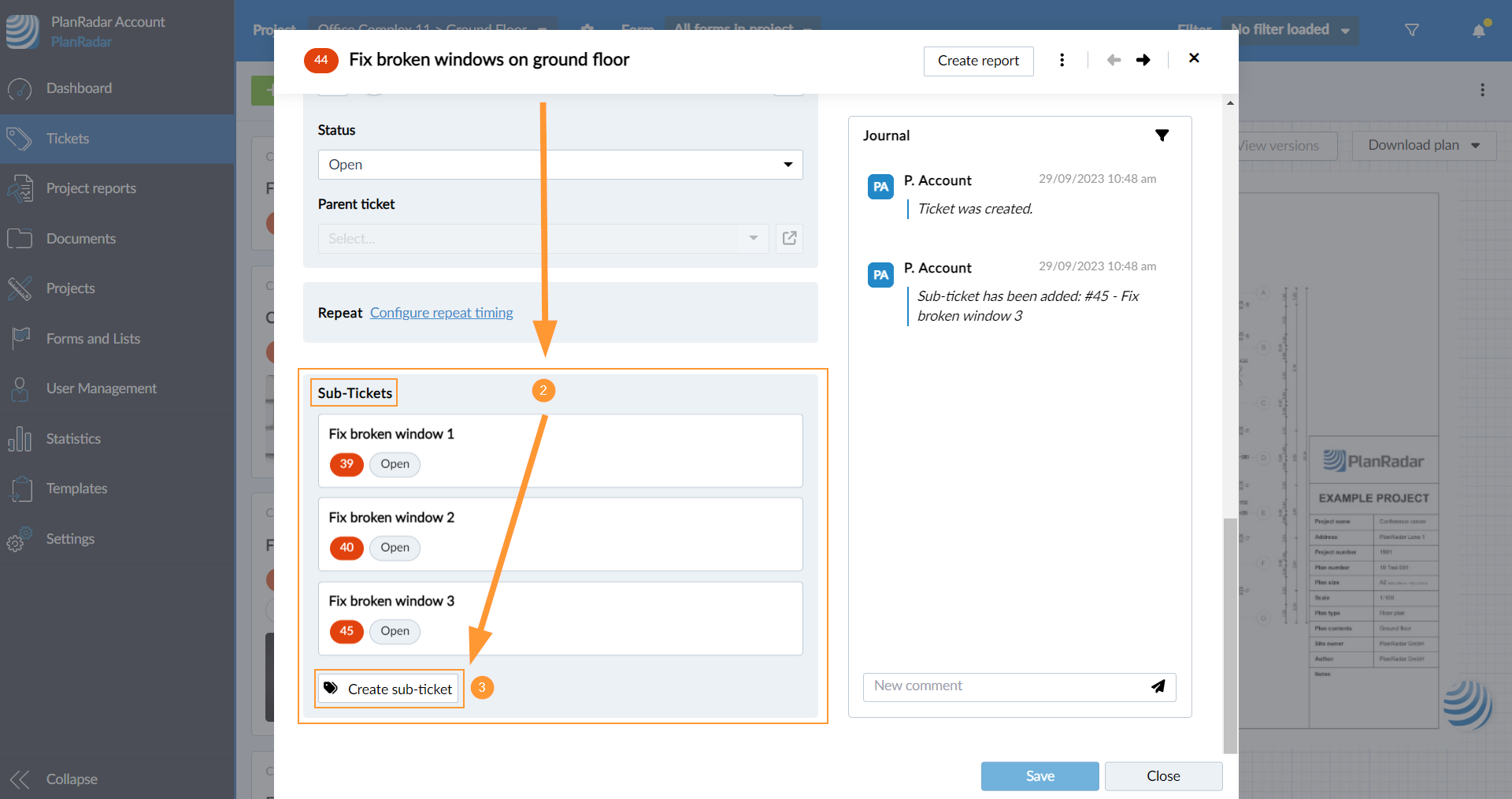This screenshot has width=1512, height=799.
Task: Click Configure repeat timing link
Action: 441,313
